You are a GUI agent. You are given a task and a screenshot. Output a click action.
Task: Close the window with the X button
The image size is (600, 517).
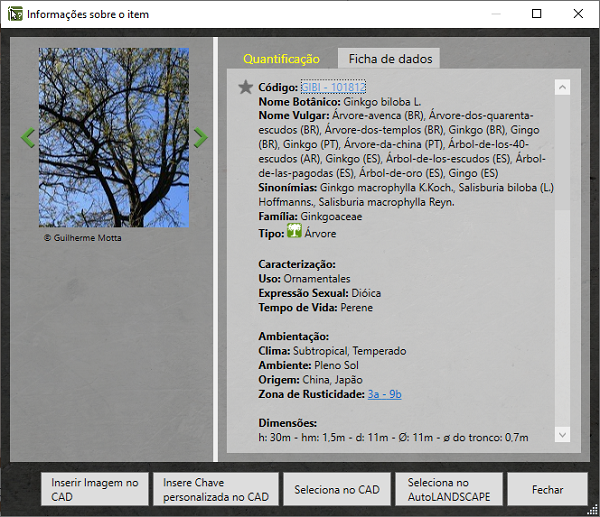pyautogui.click(x=581, y=14)
